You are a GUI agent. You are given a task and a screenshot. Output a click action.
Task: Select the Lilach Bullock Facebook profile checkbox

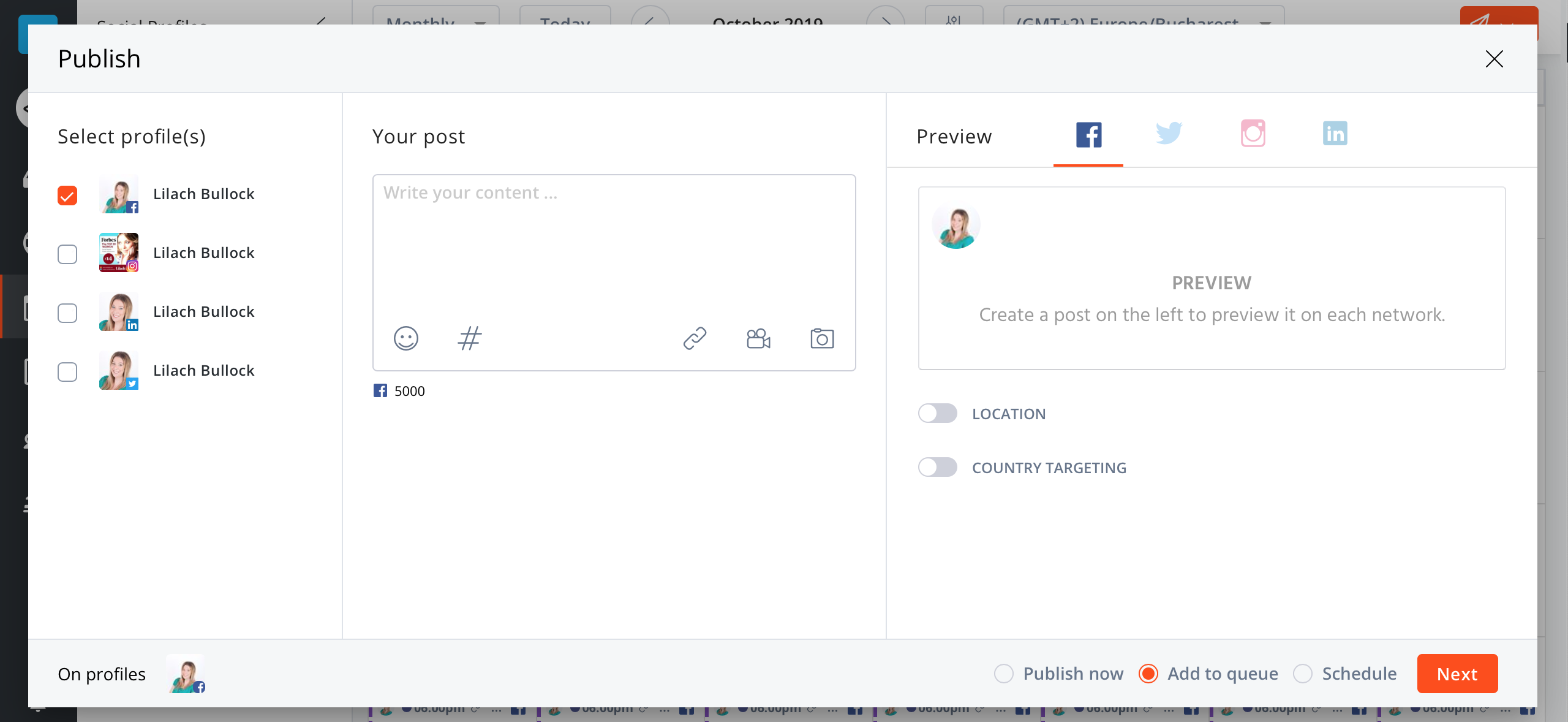tap(67, 195)
